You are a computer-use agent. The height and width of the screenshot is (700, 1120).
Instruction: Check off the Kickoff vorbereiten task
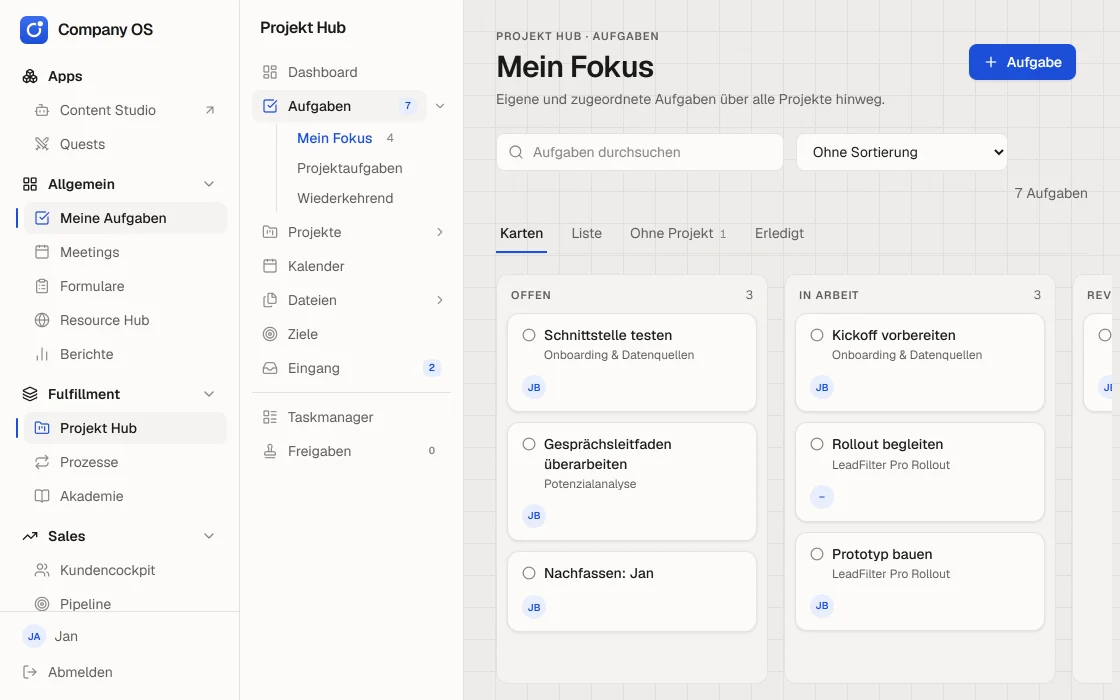click(816, 335)
